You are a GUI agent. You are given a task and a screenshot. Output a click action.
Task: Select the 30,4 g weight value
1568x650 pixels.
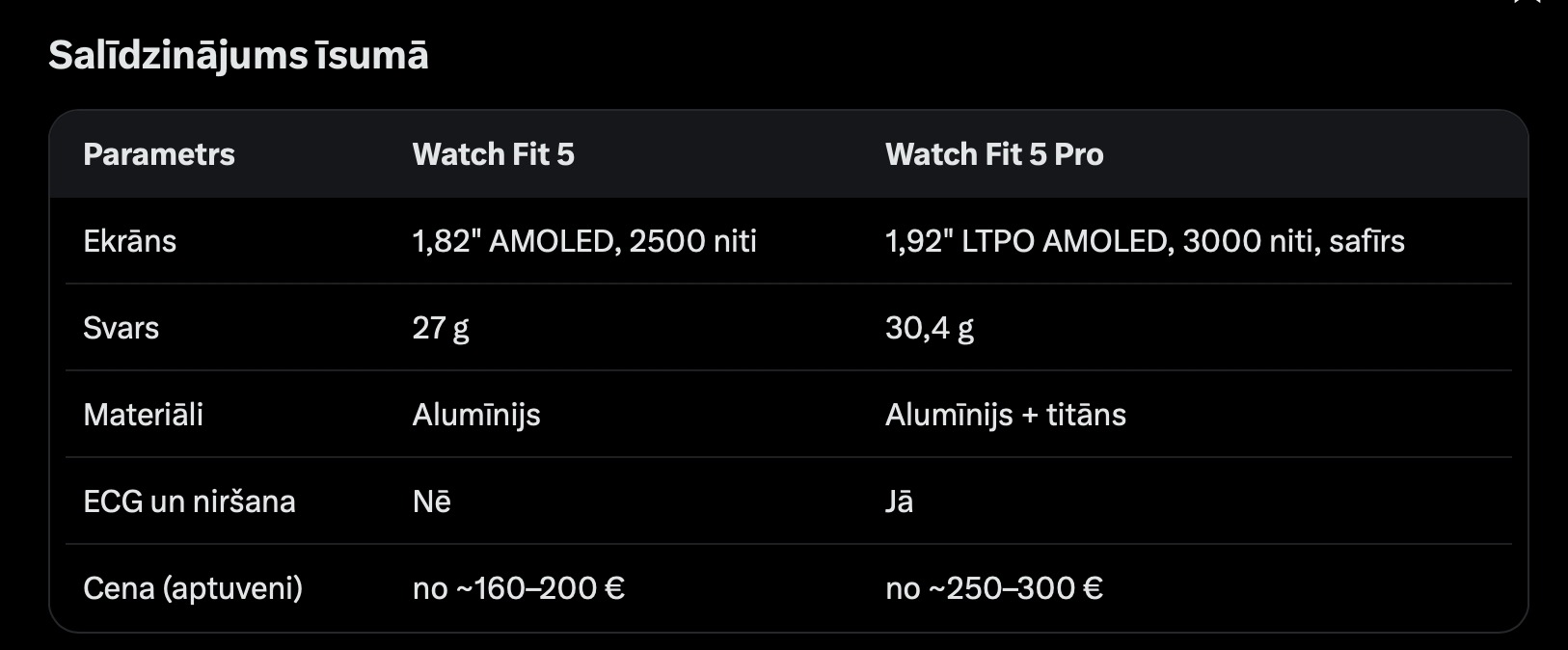(930, 329)
